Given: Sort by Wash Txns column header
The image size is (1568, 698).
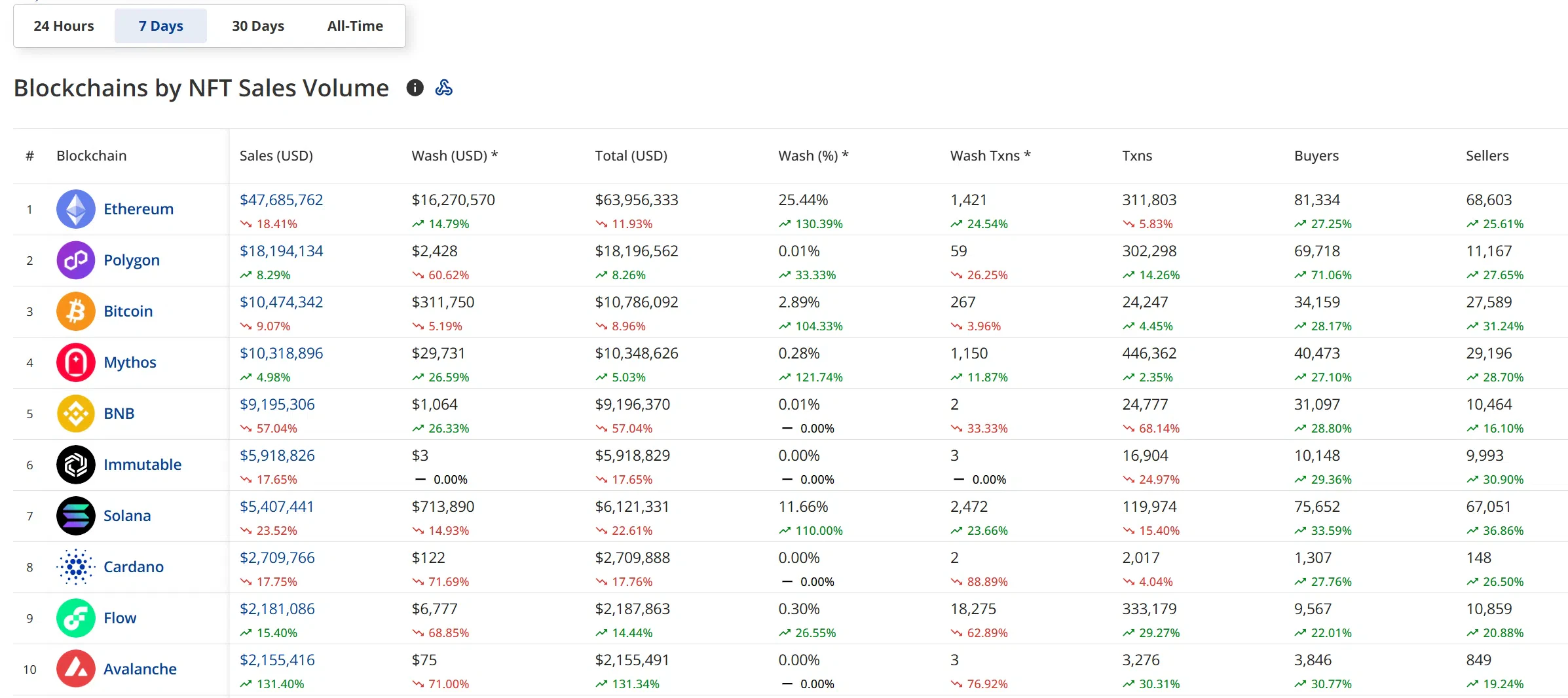Looking at the screenshot, I should [x=990, y=156].
